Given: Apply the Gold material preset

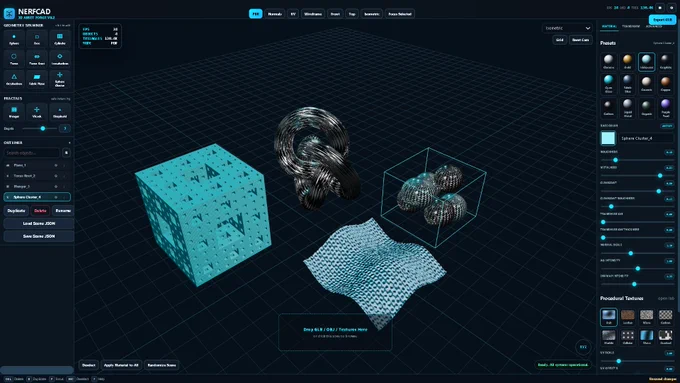Looking at the screenshot, I should pos(628,61).
